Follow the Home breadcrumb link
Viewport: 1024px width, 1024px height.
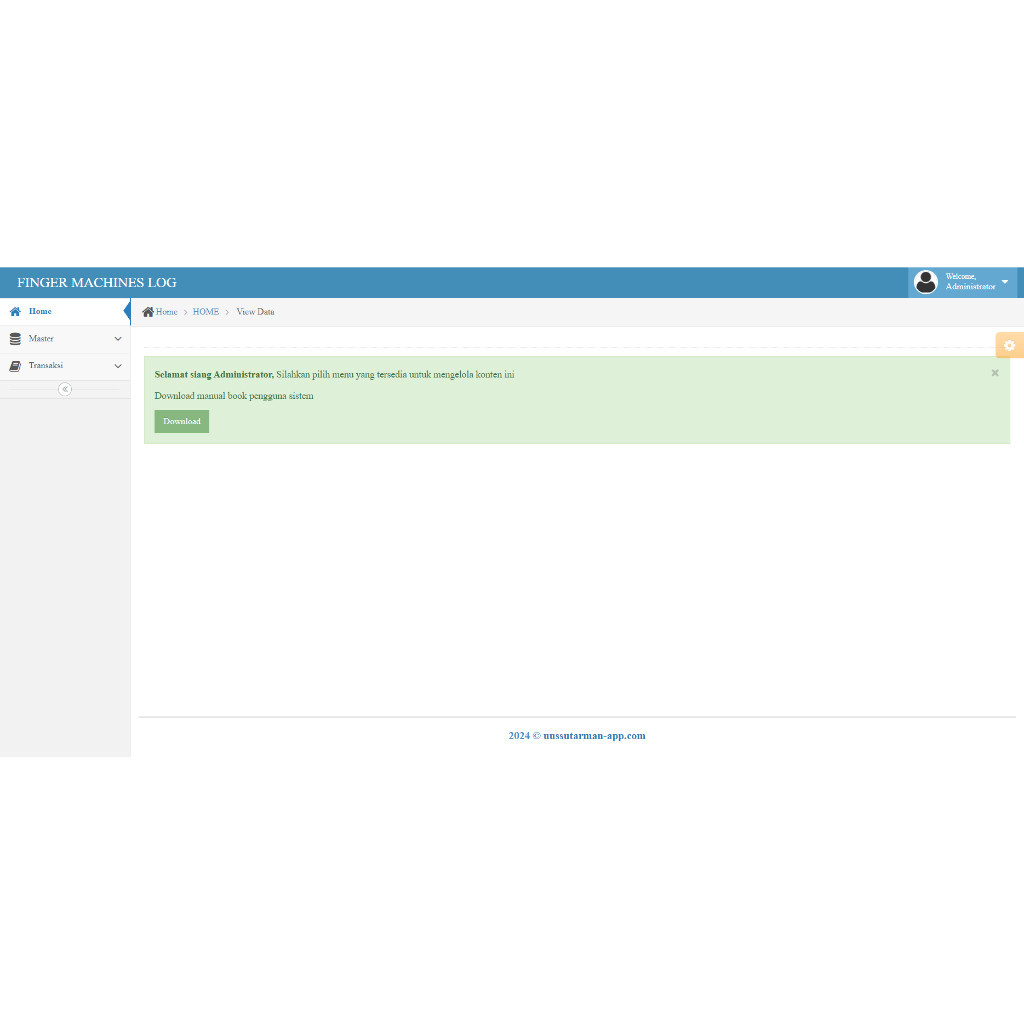[167, 312]
